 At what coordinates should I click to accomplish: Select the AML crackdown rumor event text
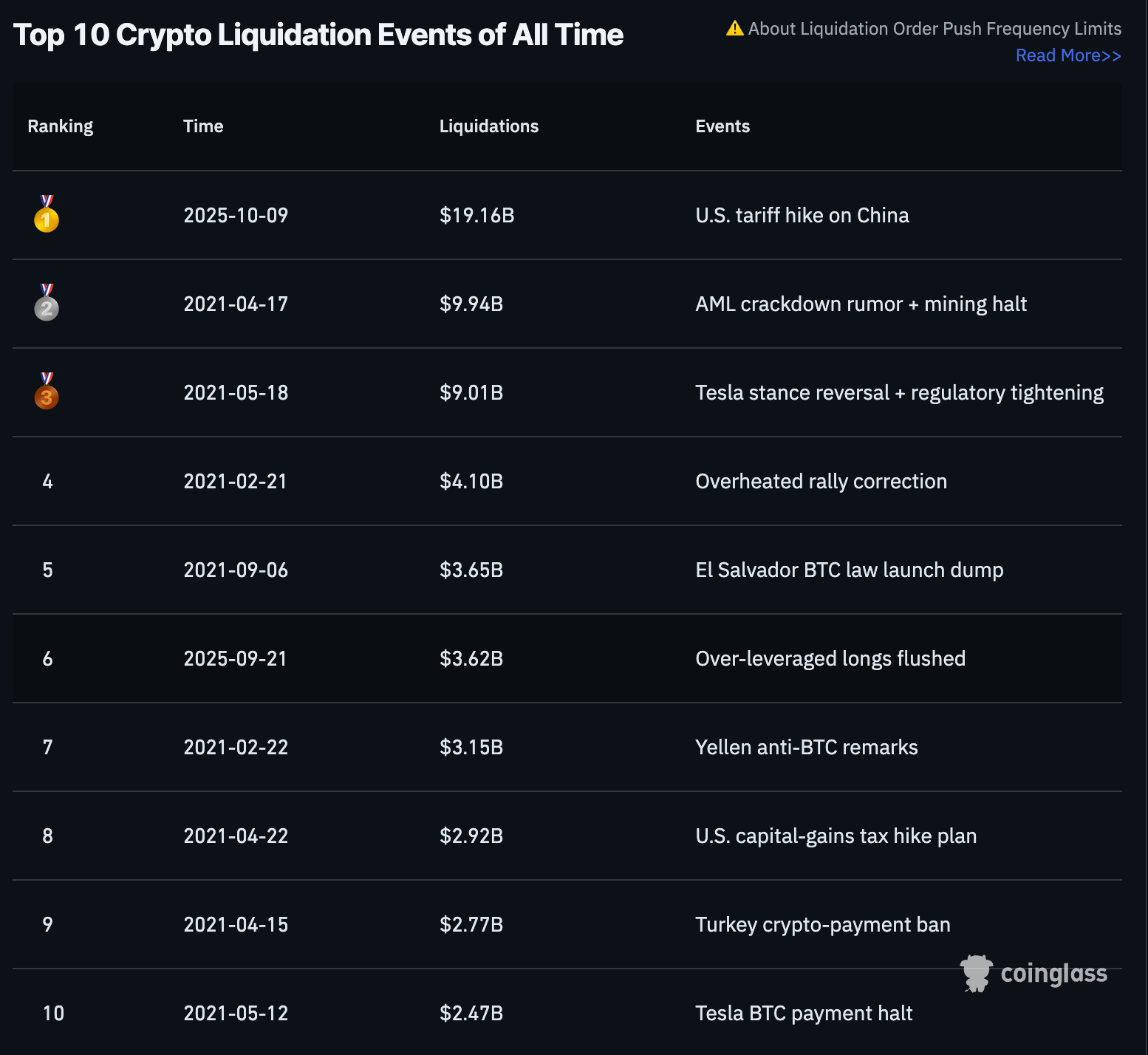(x=861, y=304)
